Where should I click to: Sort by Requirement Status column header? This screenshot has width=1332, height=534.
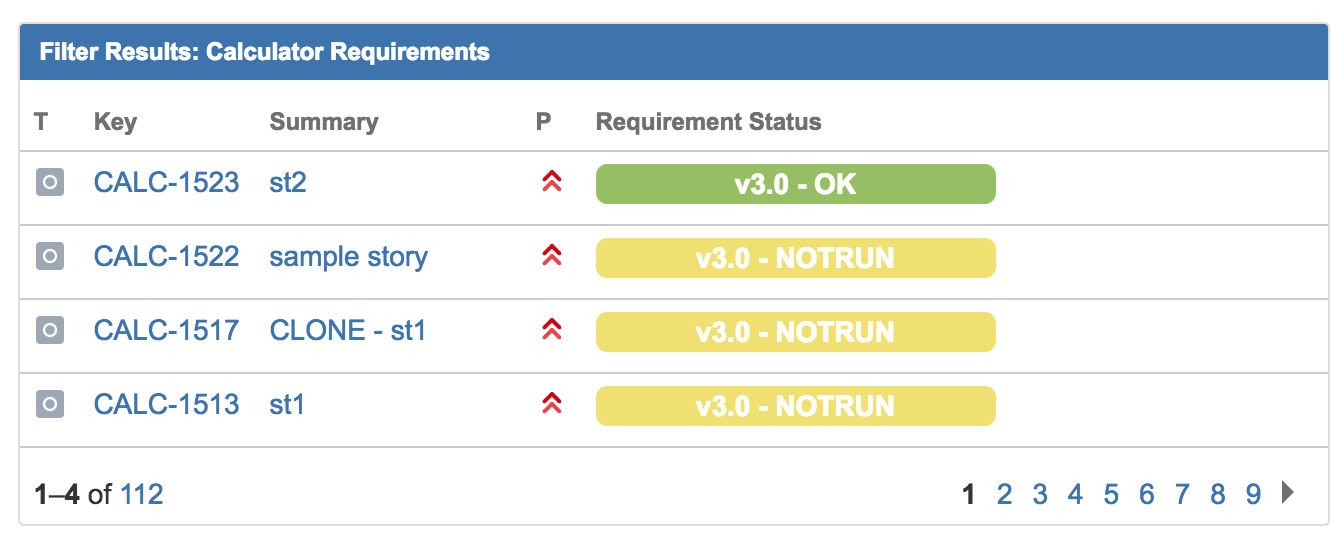click(x=708, y=122)
